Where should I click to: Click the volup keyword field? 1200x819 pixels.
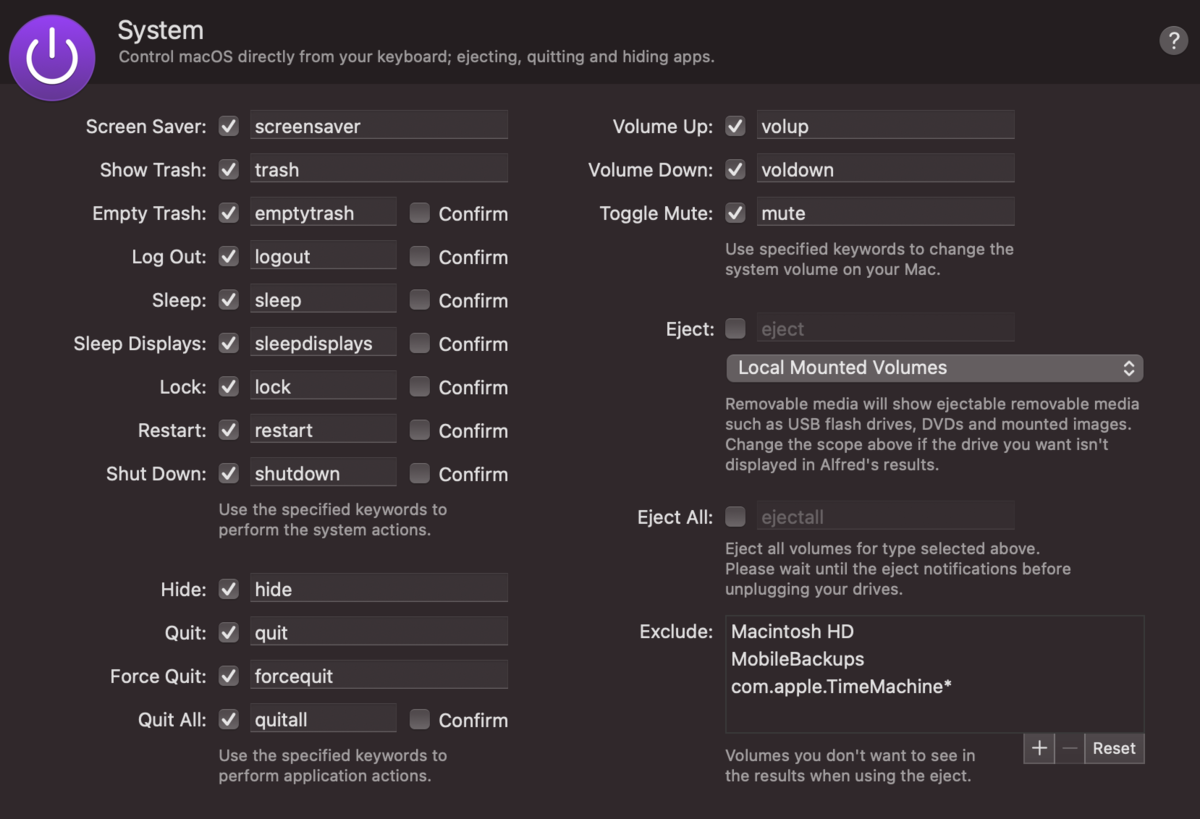[x=886, y=126]
